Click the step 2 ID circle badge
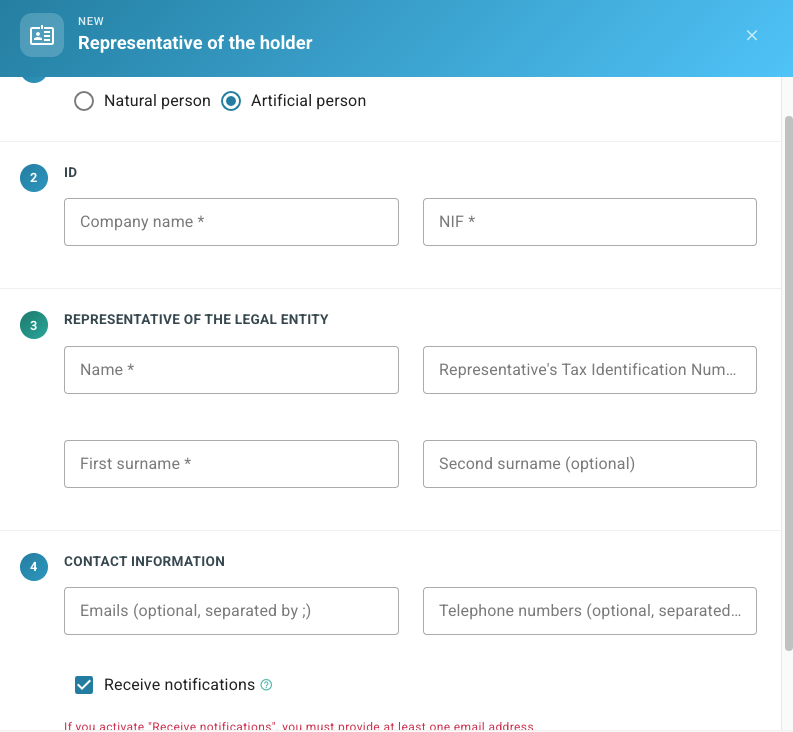793x732 pixels. click(x=34, y=178)
